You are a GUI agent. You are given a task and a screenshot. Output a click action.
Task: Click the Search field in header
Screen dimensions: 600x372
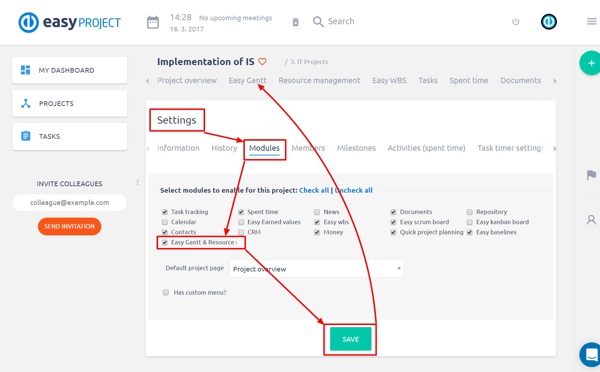[x=341, y=21]
